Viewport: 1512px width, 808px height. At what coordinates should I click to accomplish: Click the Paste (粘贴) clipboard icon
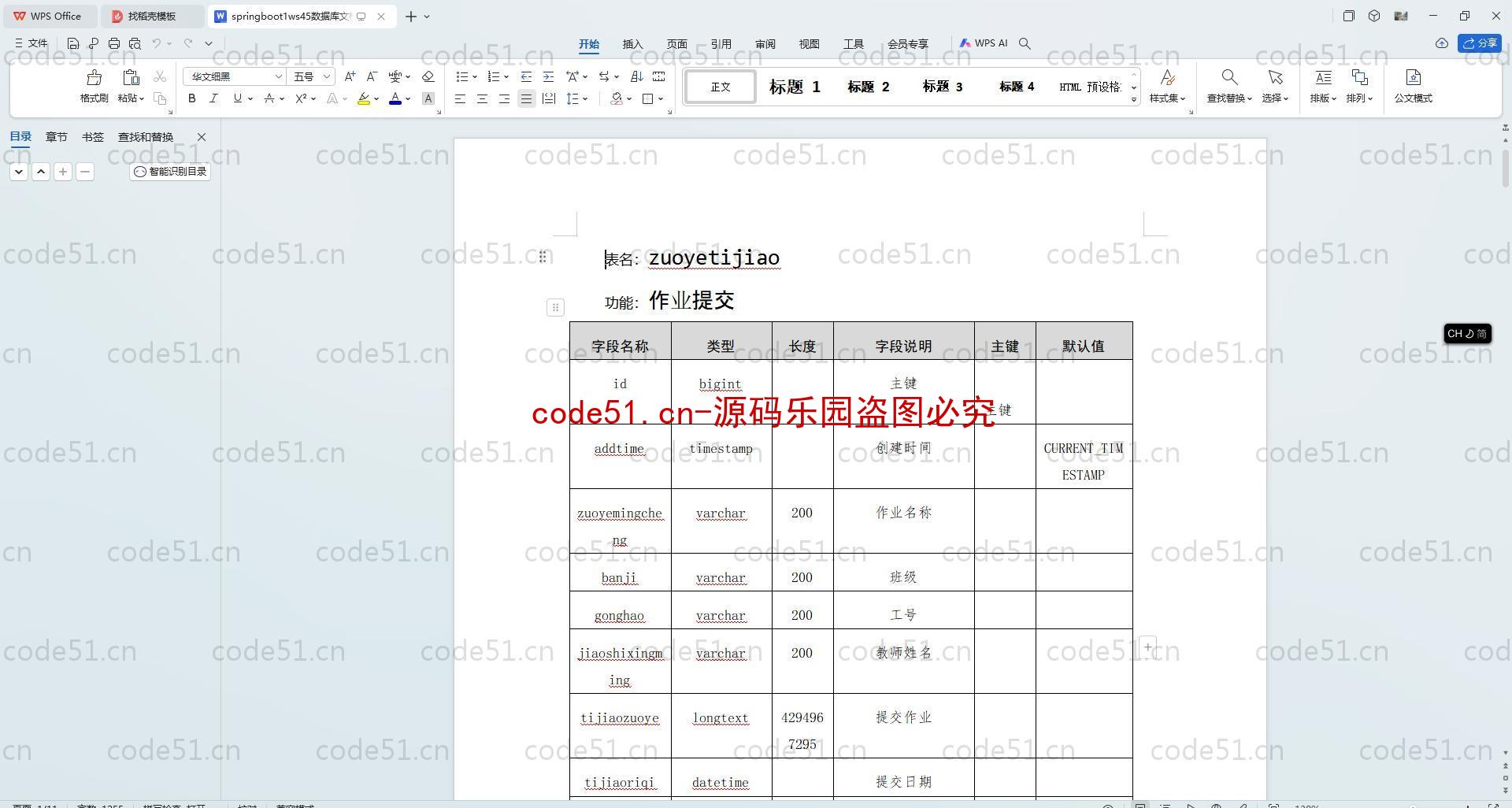[131, 77]
